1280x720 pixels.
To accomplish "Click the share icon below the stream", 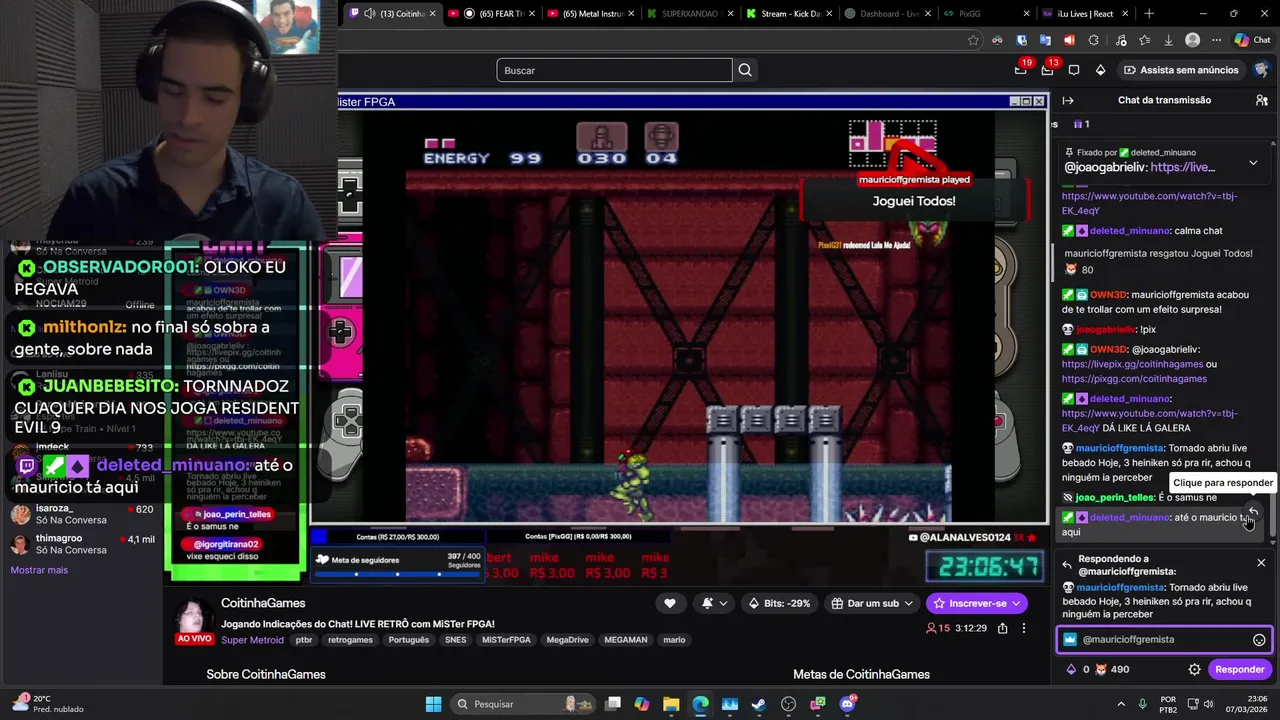I will (1002, 628).
